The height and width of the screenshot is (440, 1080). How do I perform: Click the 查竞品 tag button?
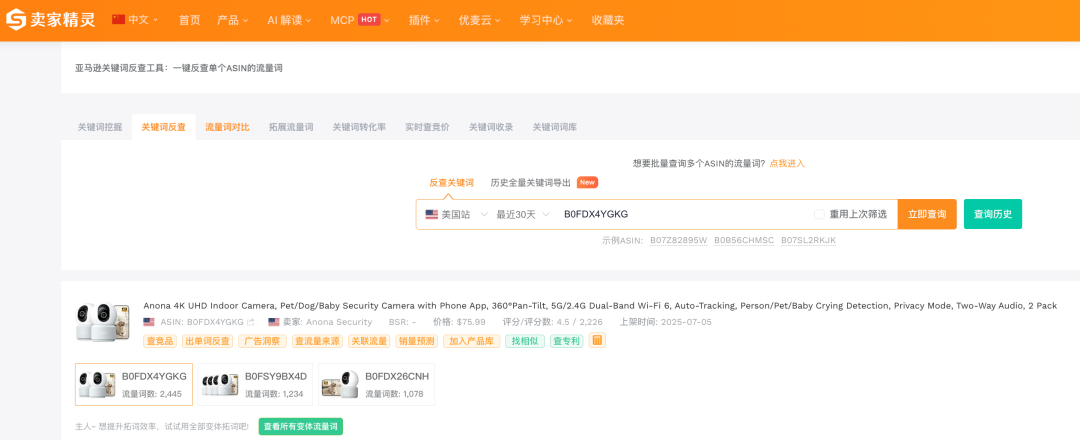point(160,341)
